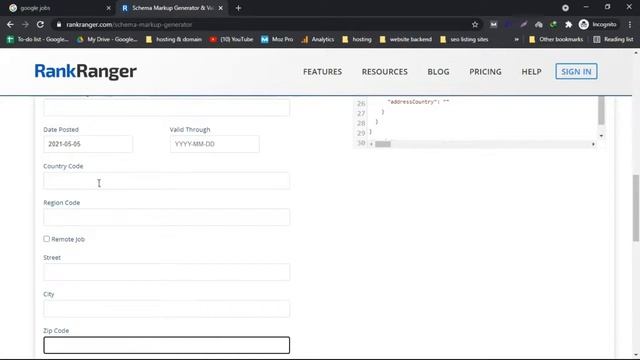Click the text input above Date Posted
The width and height of the screenshot is (640, 360).
pos(167,107)
